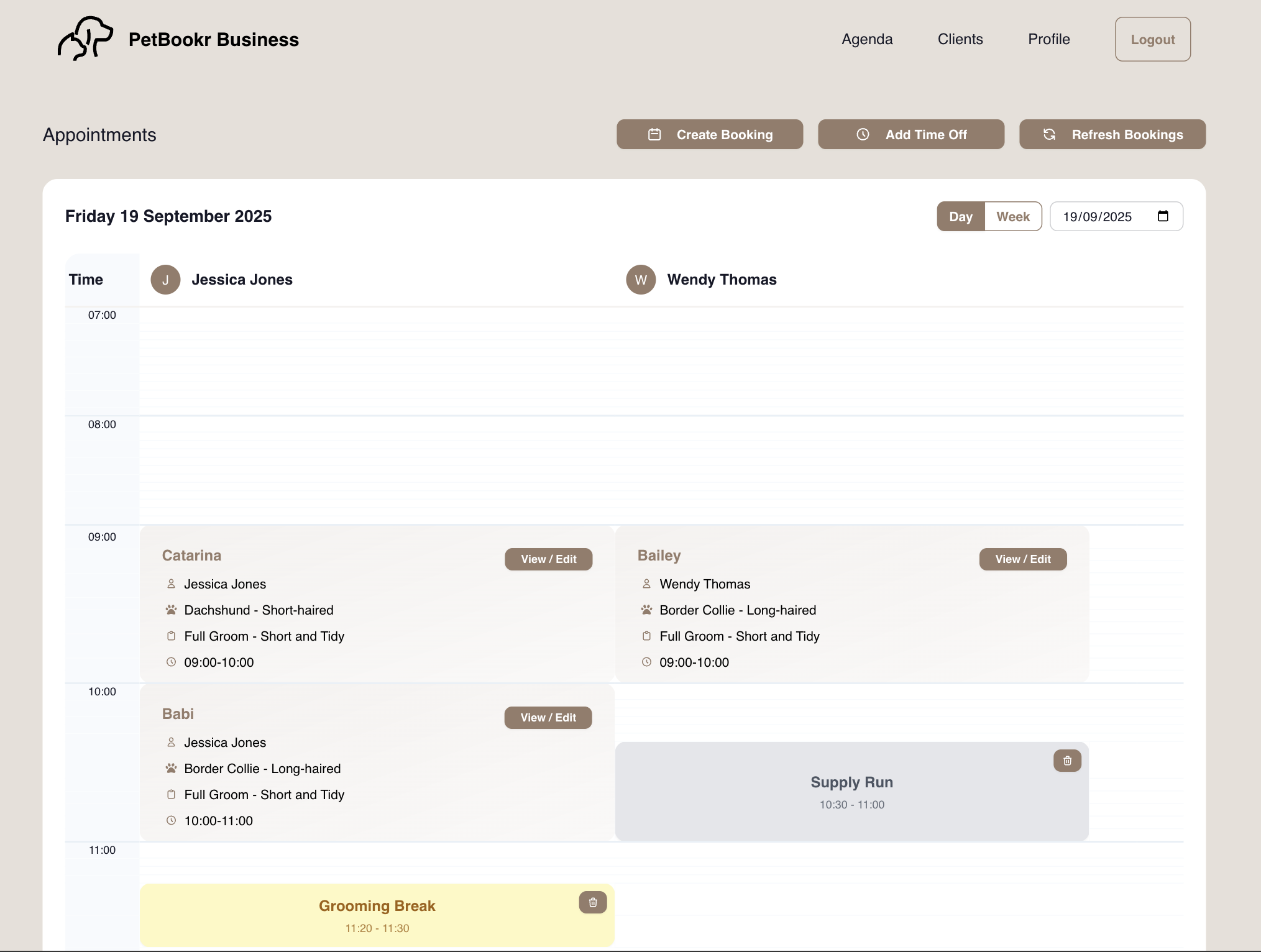
Task: Click the clock icon on Add Time Off
Action: click(x=863, y=134)
